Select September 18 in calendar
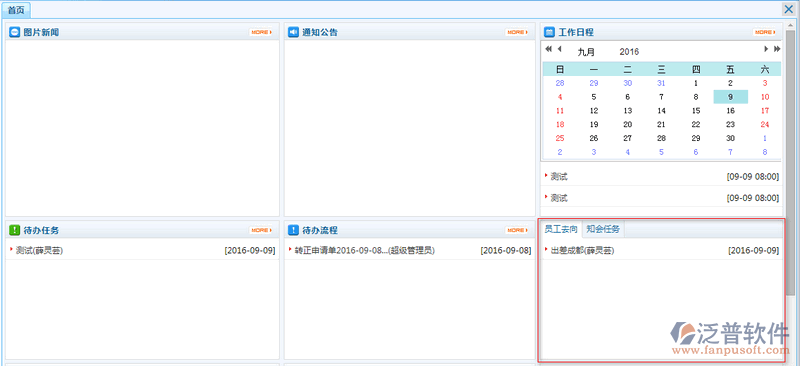 (560, 124)
